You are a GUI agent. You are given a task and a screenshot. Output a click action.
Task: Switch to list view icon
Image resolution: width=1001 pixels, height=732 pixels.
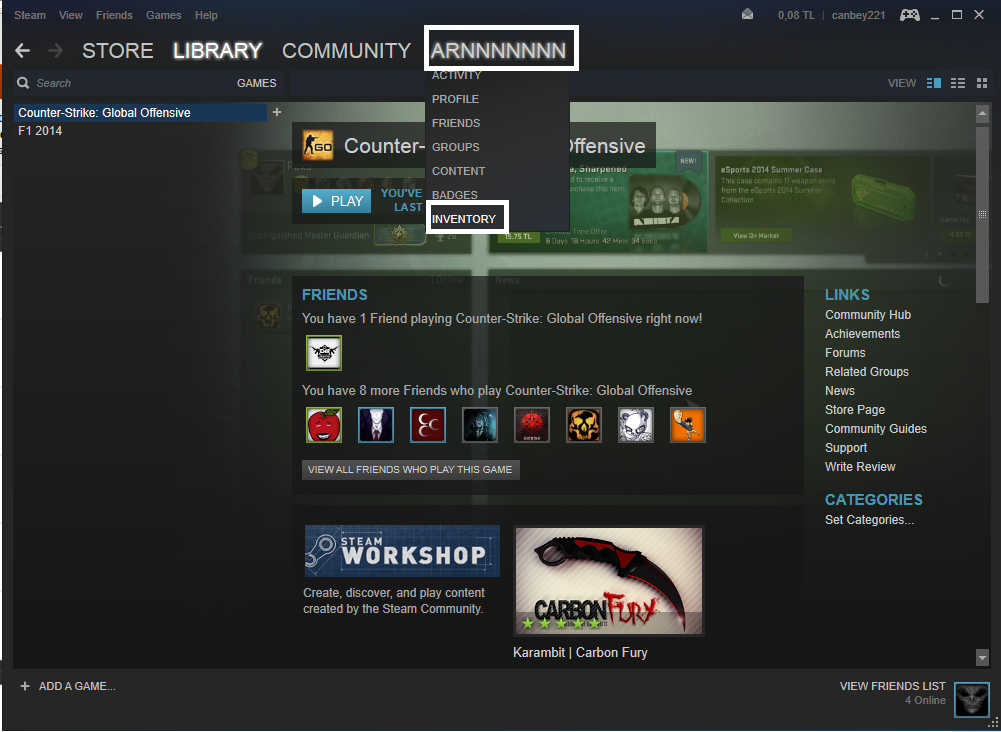[957, 83]
